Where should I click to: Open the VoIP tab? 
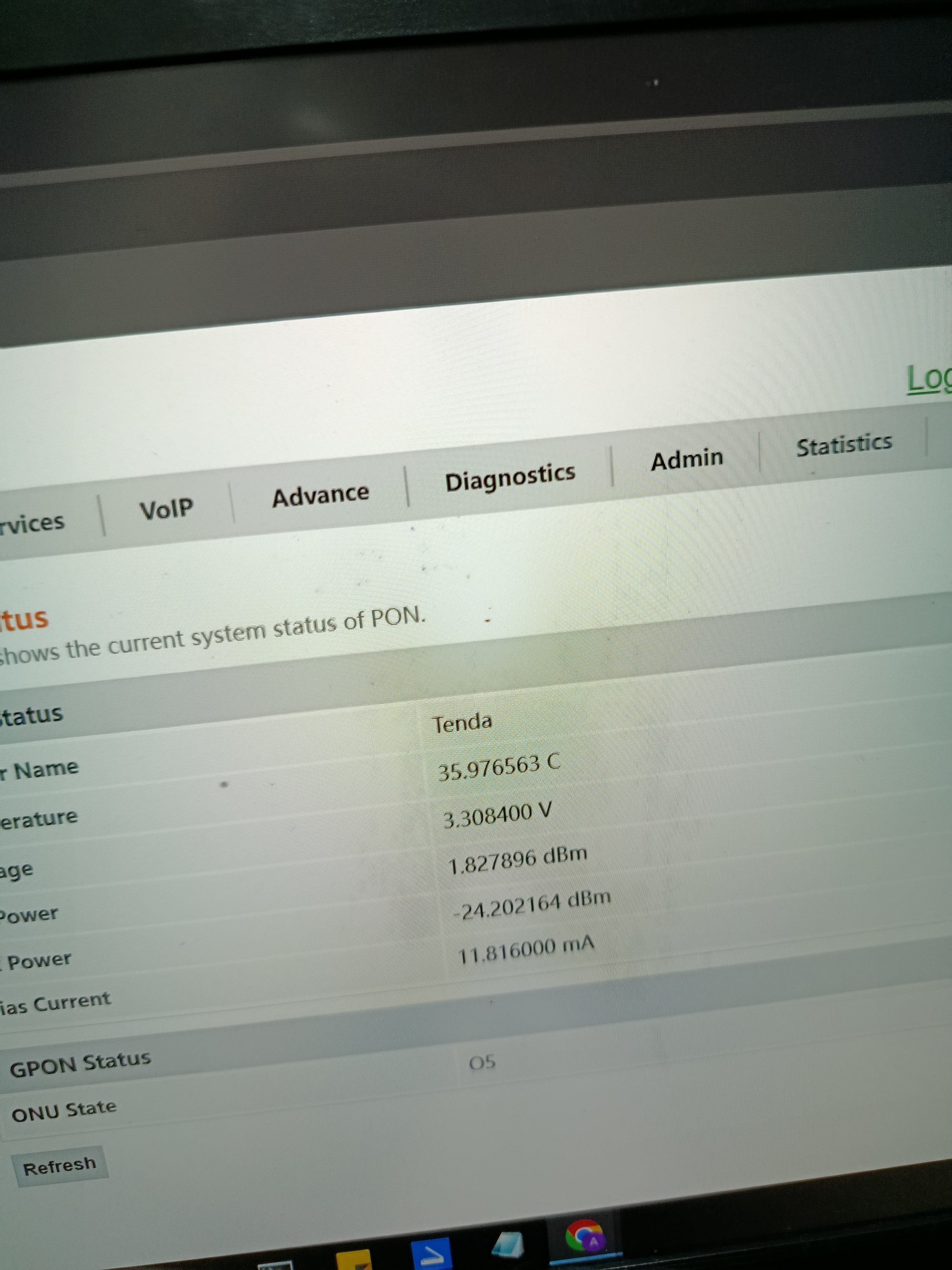tap(166, 509)
